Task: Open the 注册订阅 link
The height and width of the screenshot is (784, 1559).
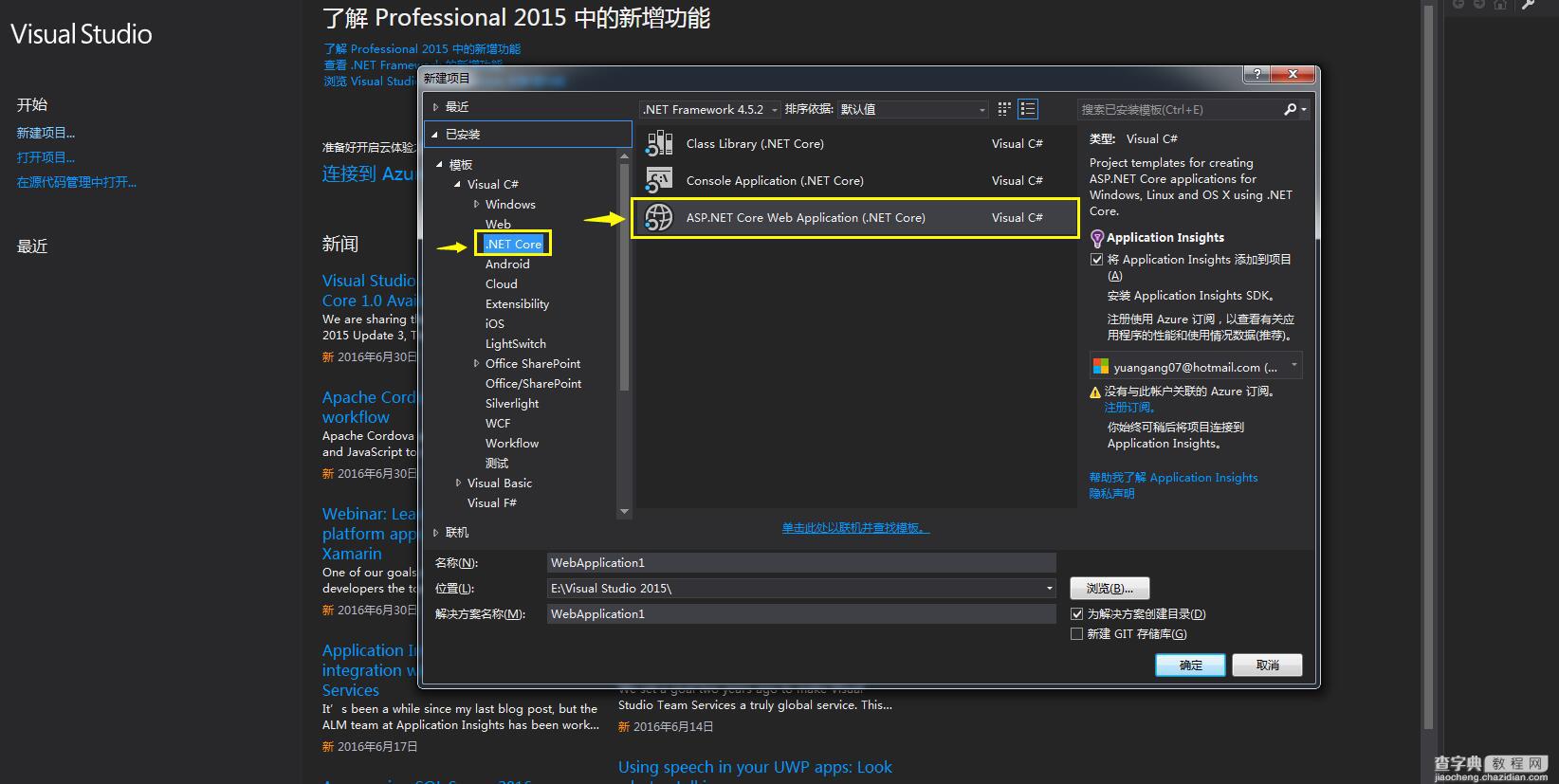Action: point(1129,408)
